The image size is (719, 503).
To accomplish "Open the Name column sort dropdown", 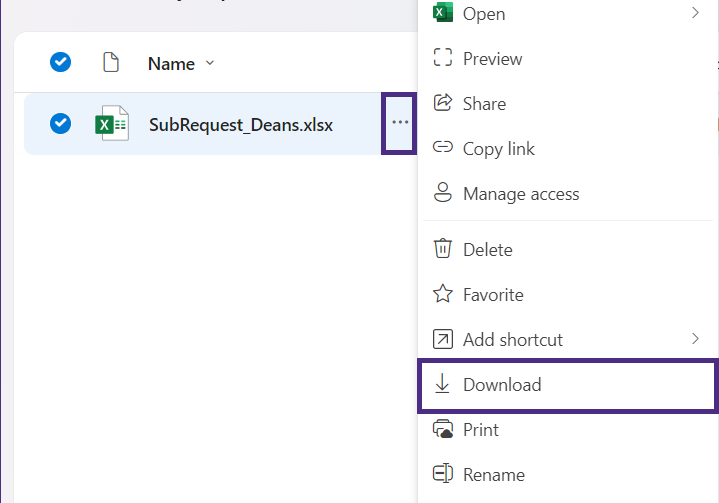I will point(210,63).
